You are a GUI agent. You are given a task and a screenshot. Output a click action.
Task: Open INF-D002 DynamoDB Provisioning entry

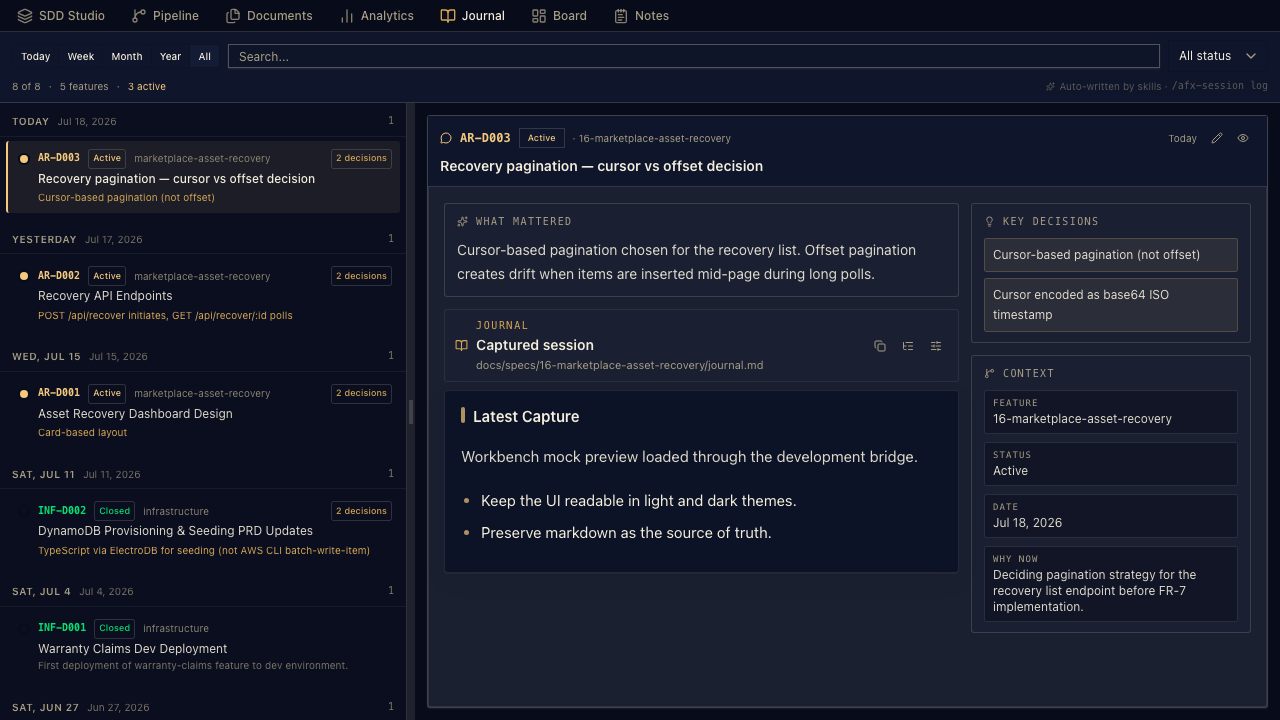[204, 530]
